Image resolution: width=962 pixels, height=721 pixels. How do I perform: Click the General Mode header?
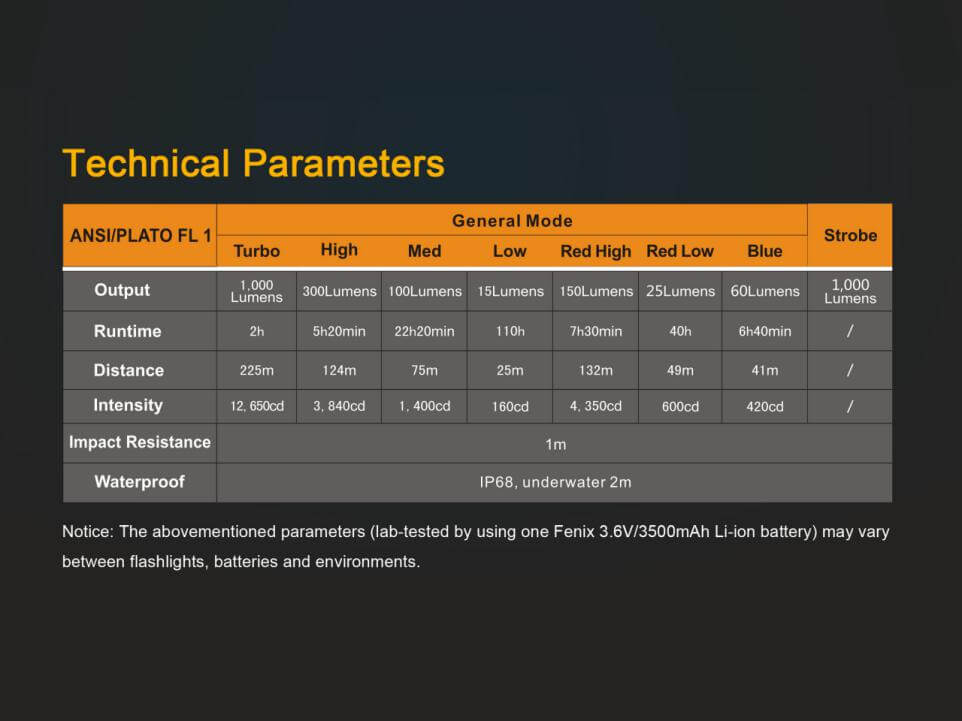[512, 220]
